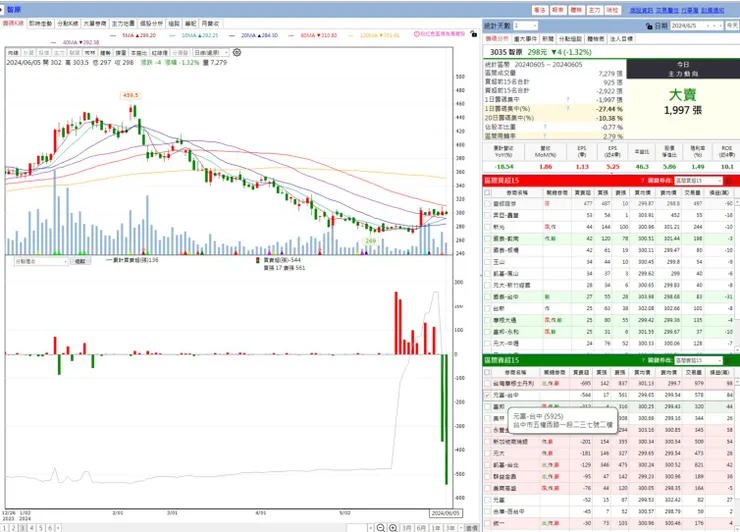Click 買賣超 column header in 賣超 table
Viewport: 740px width, 532px height.
pos(582,372)
